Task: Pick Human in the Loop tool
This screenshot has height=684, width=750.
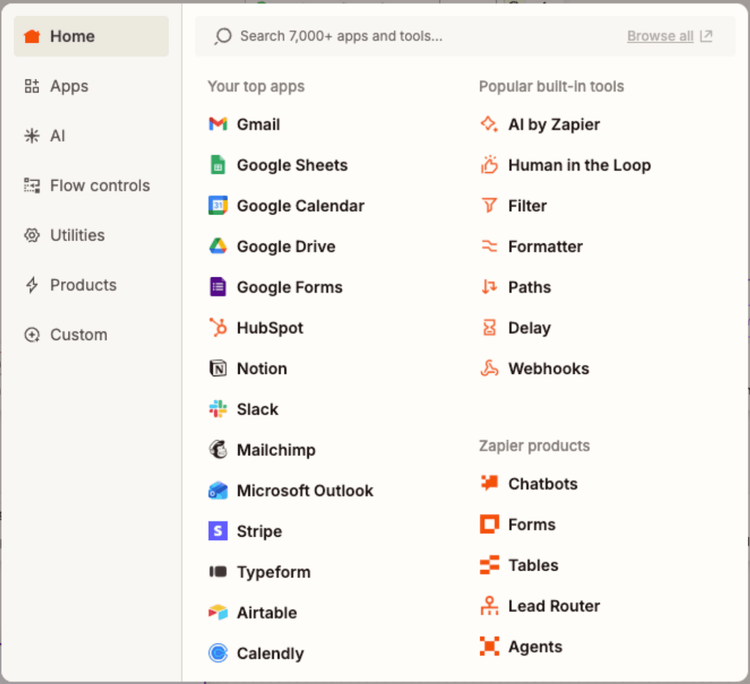Action: click(x=578, y=165)
